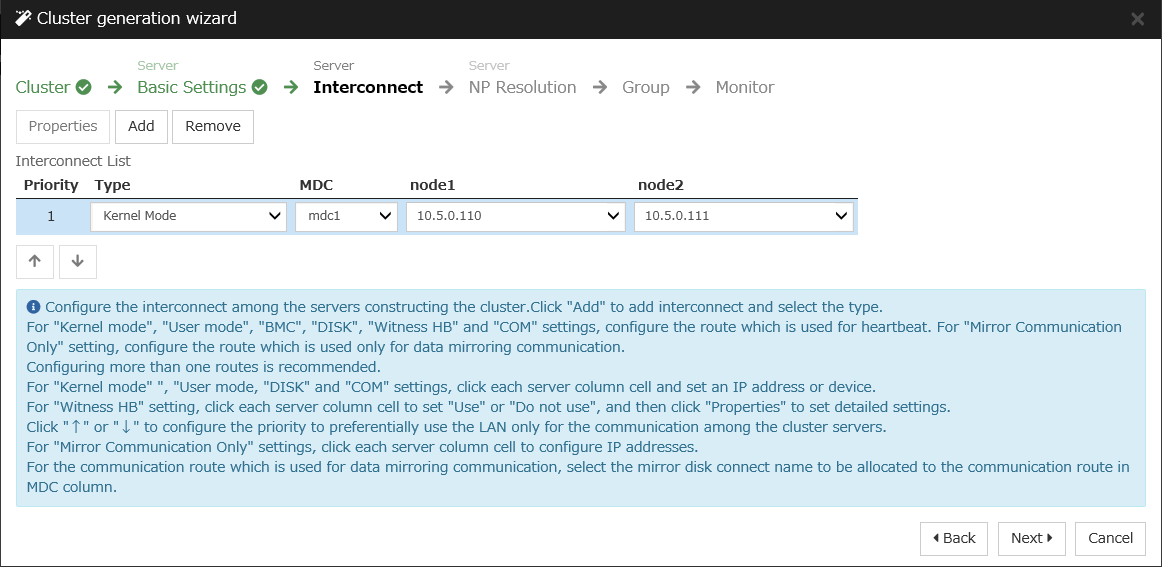The height and width of the screenshot is (567, 1162).
Task: Click the Add interconnect button
Action: point(141,126)
